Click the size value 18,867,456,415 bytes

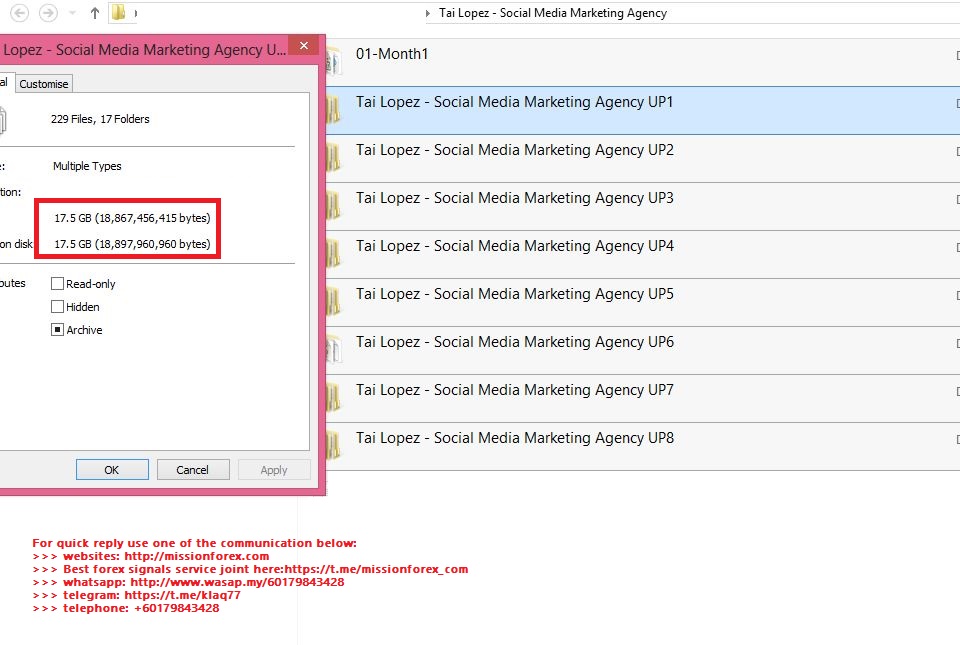coord(132,218)
